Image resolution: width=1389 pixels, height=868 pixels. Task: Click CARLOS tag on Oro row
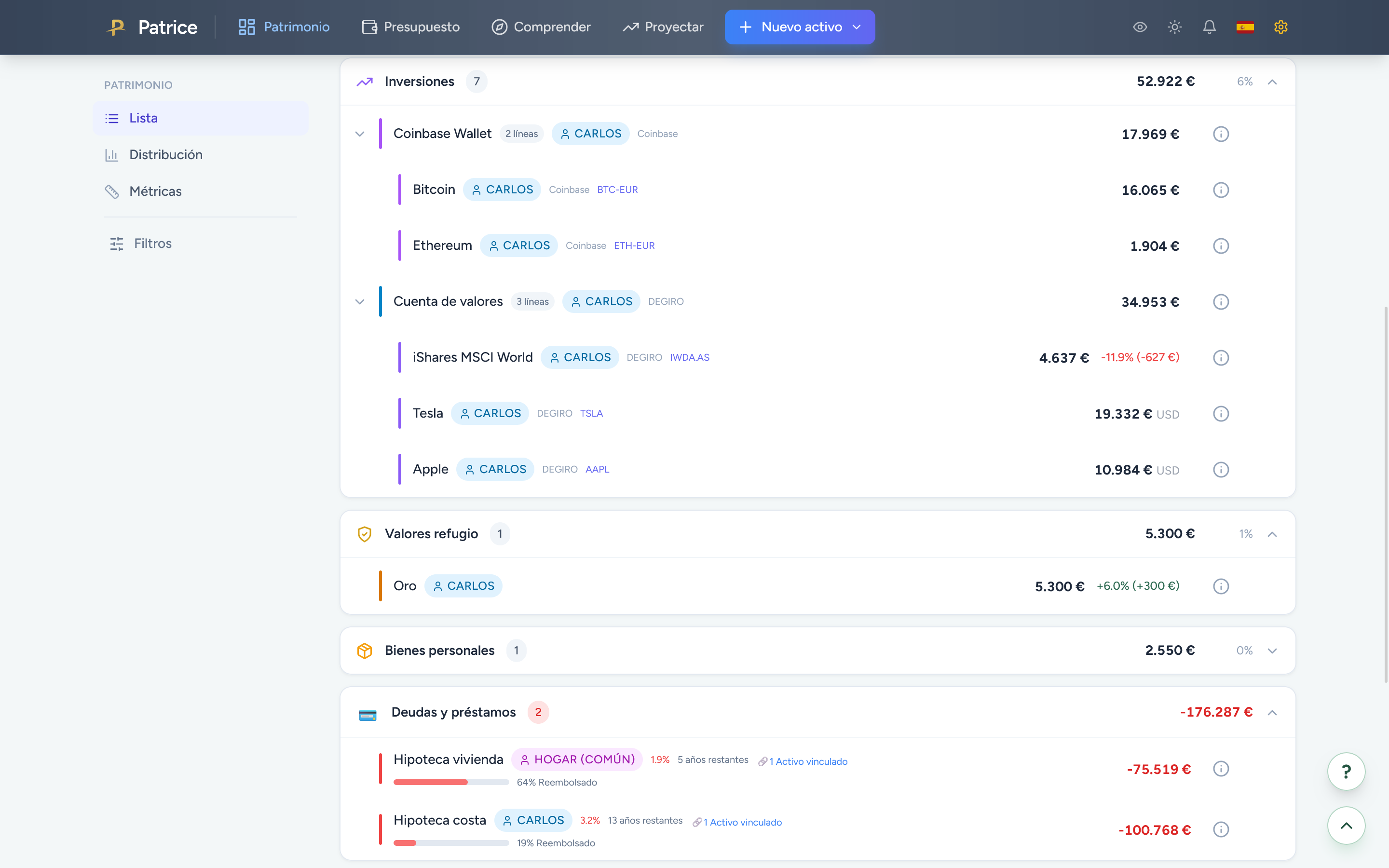463,586
